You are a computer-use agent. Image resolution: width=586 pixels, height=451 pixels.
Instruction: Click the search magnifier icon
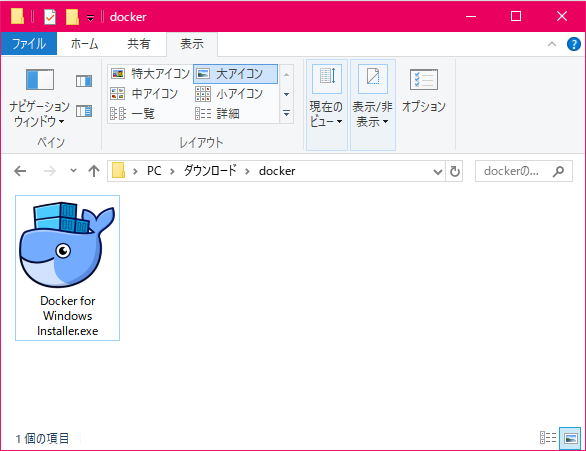tap(558, 171)
